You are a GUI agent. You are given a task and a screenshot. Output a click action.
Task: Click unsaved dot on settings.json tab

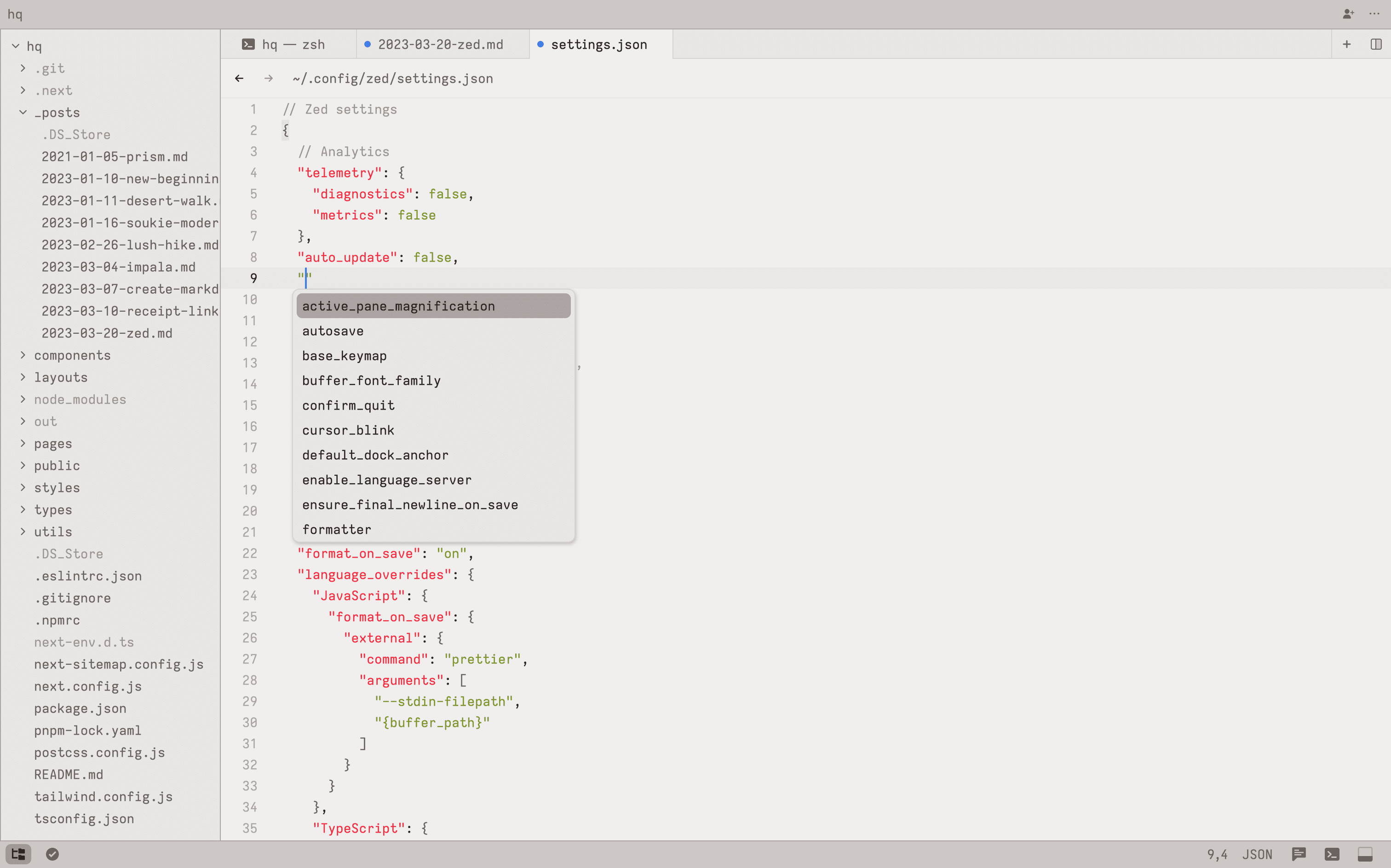(540, 44)
